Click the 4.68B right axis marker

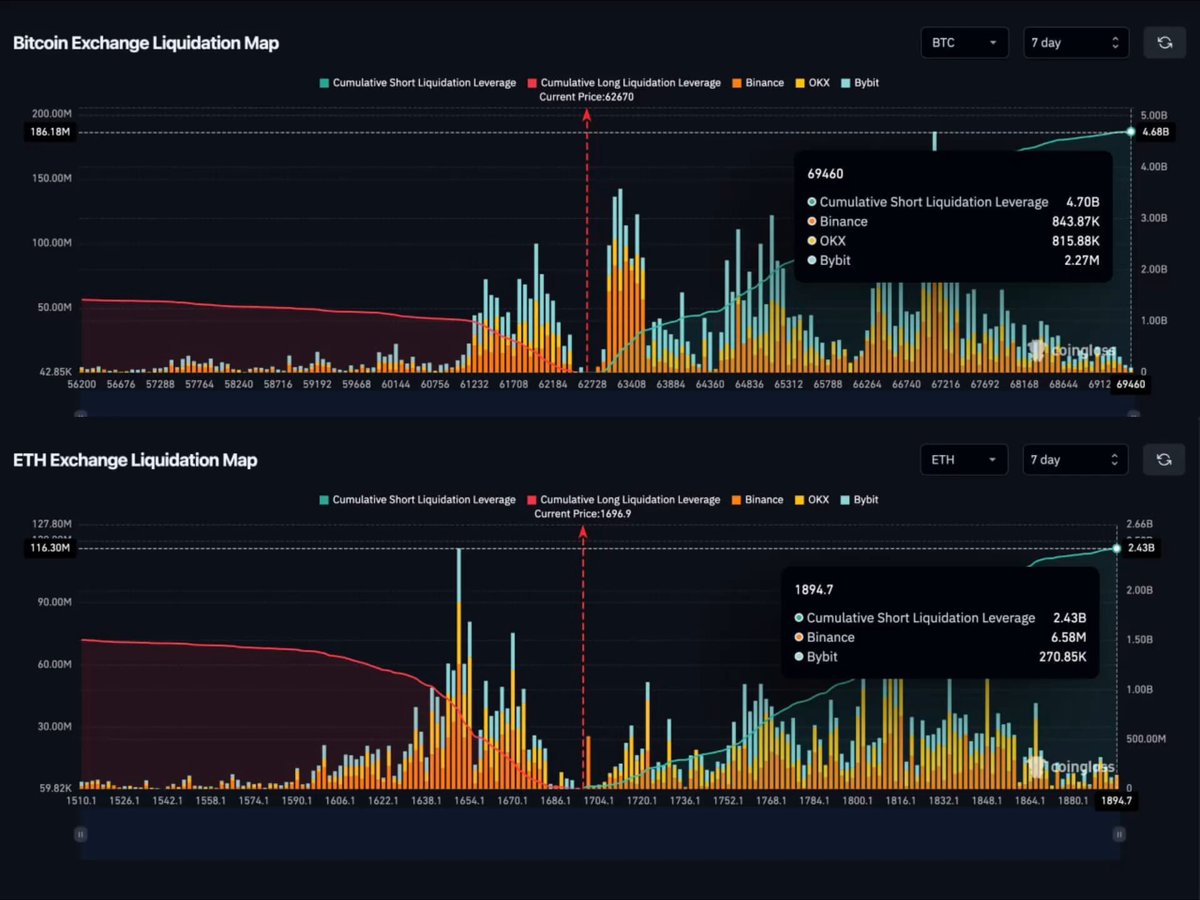[1155, 132]
